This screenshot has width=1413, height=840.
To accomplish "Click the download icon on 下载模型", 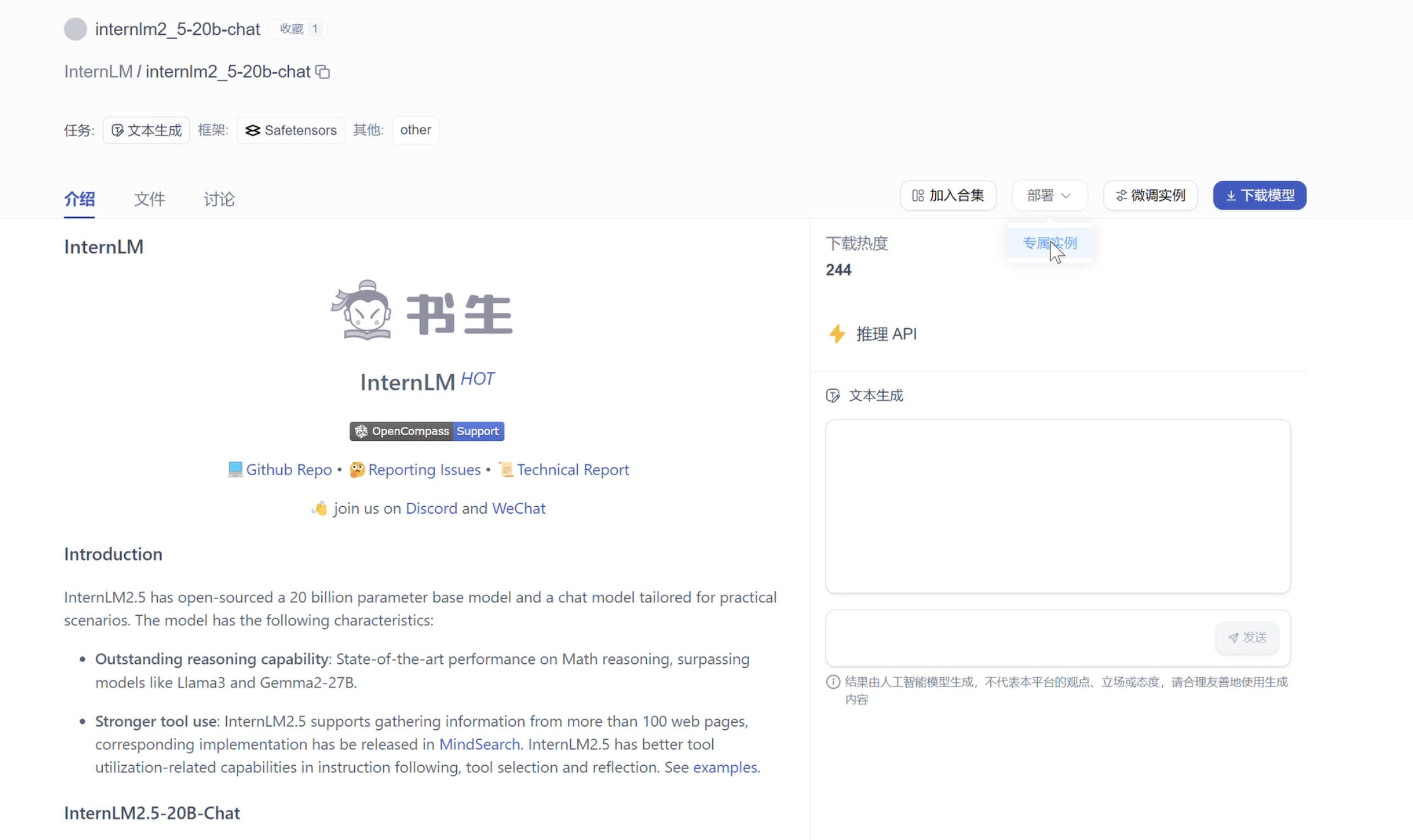I will 1231,195.
